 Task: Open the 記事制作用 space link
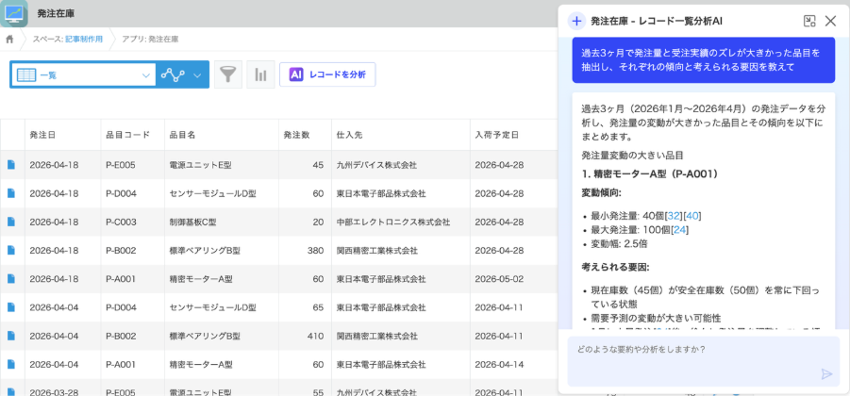pyautogui.click(x=83, y=39)
